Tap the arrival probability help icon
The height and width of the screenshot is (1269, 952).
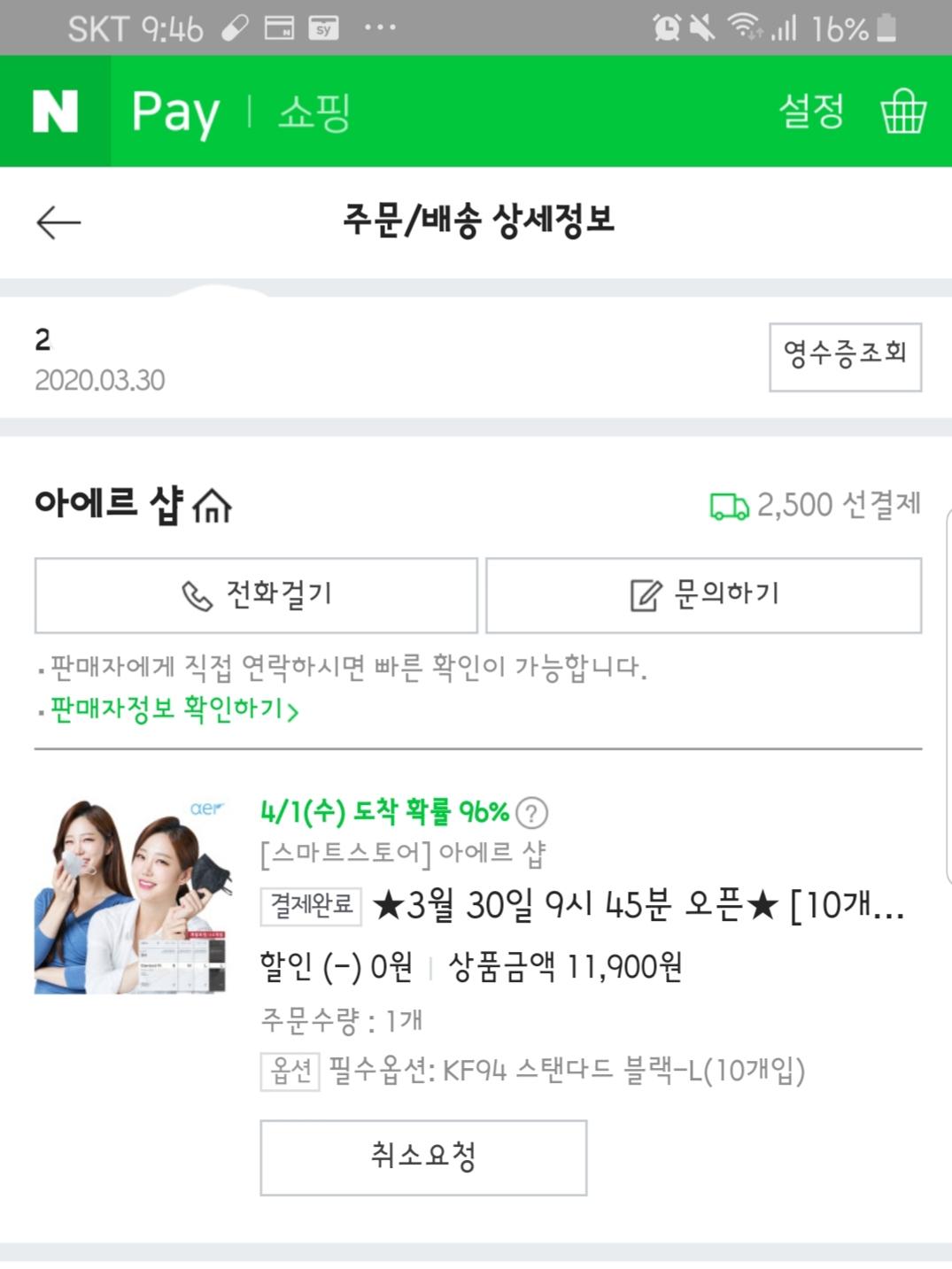click(531, 812)
